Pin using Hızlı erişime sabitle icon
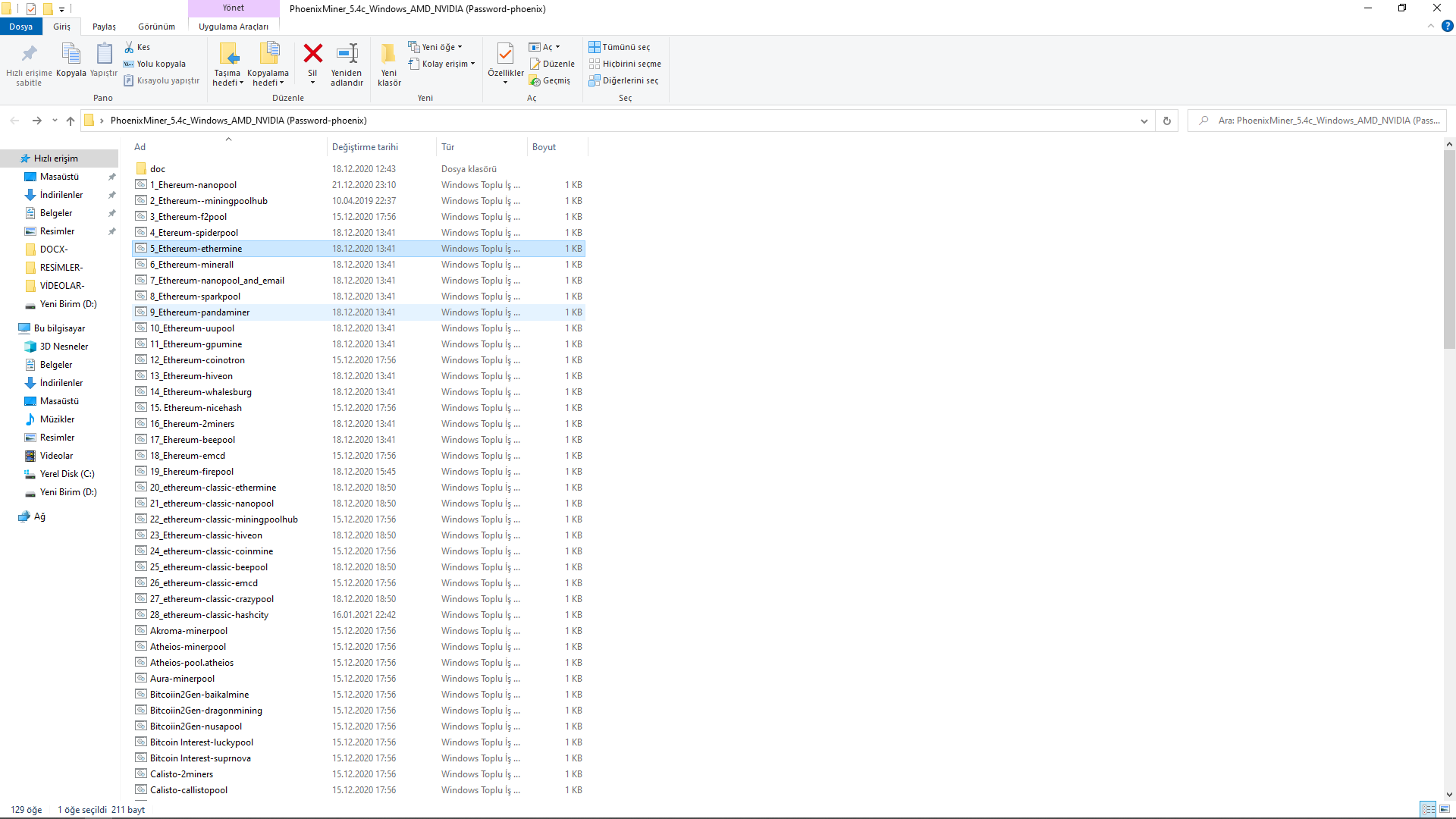Screen dimensions: 1456x819 29,54
